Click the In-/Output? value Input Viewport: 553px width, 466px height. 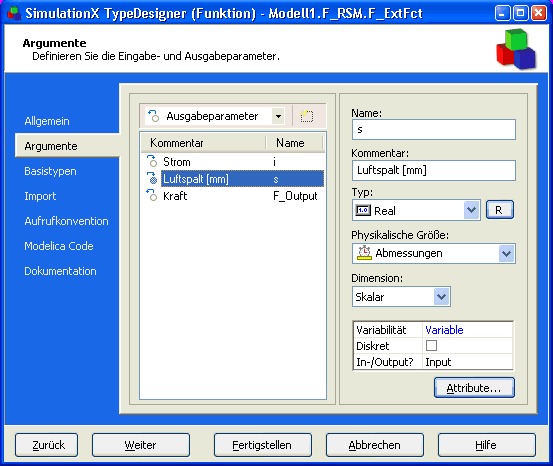[x=438, y=362]
